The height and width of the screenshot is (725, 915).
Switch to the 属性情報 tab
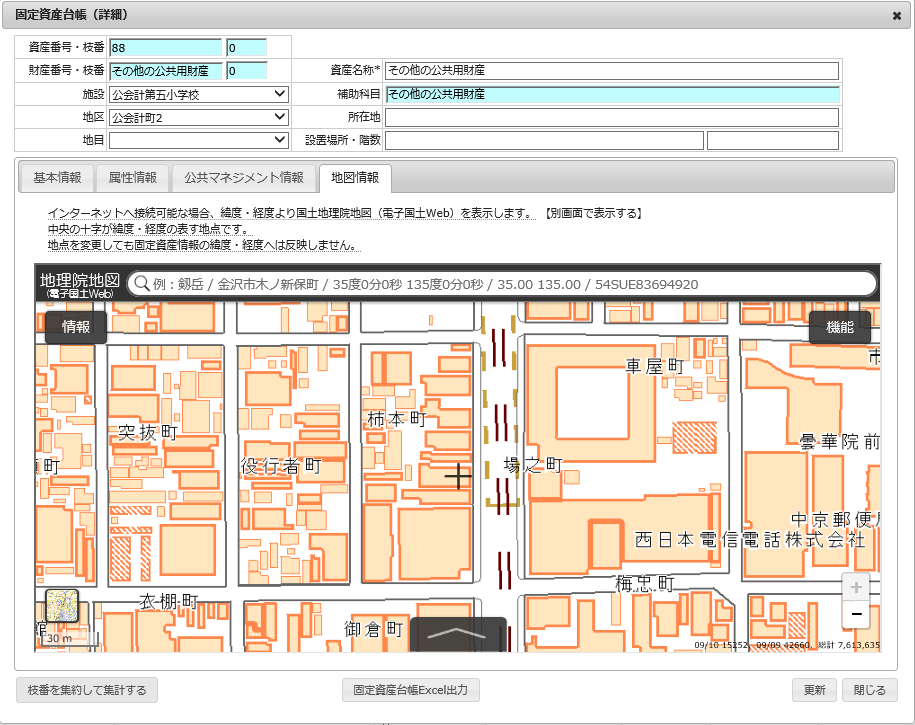click(x=132, y=177)
